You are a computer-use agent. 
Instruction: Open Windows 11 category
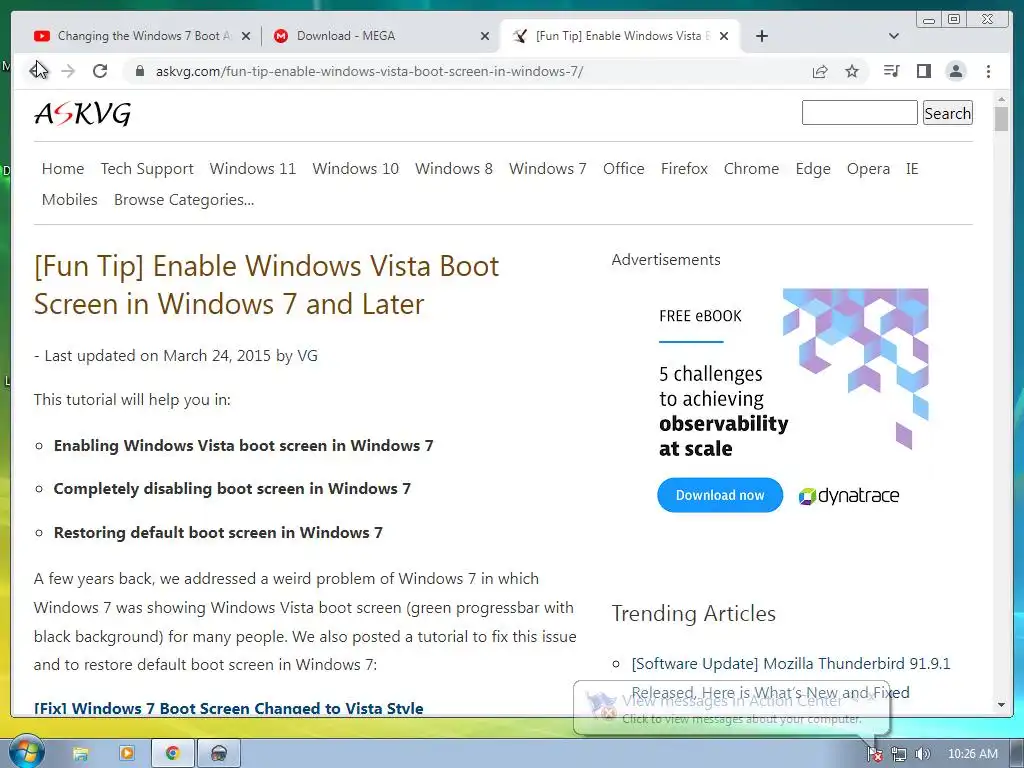pyautogui.click(x=253, y=168)
